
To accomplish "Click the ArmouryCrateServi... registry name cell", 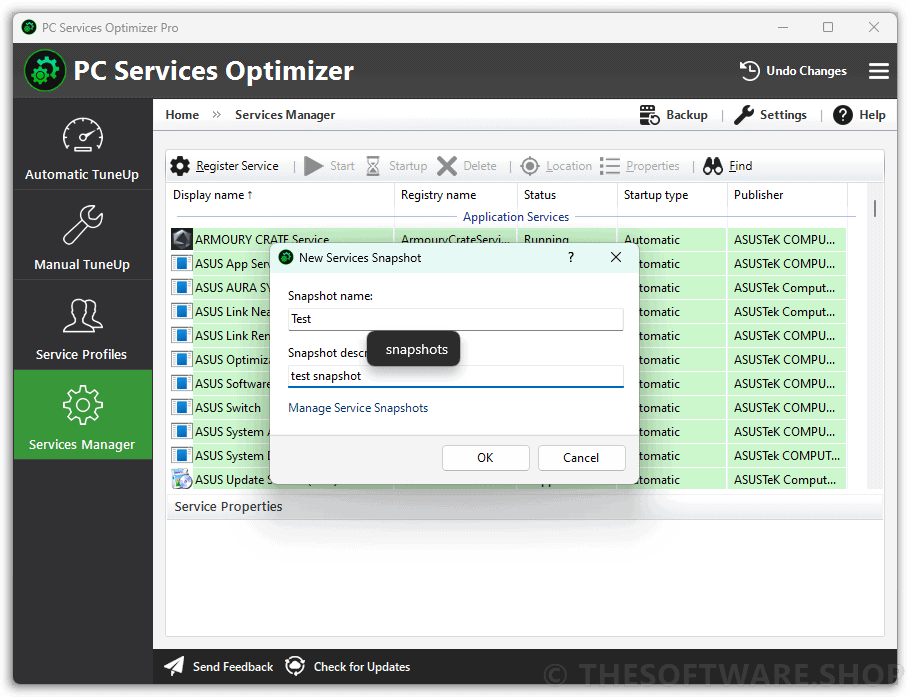I will [455, 238].
